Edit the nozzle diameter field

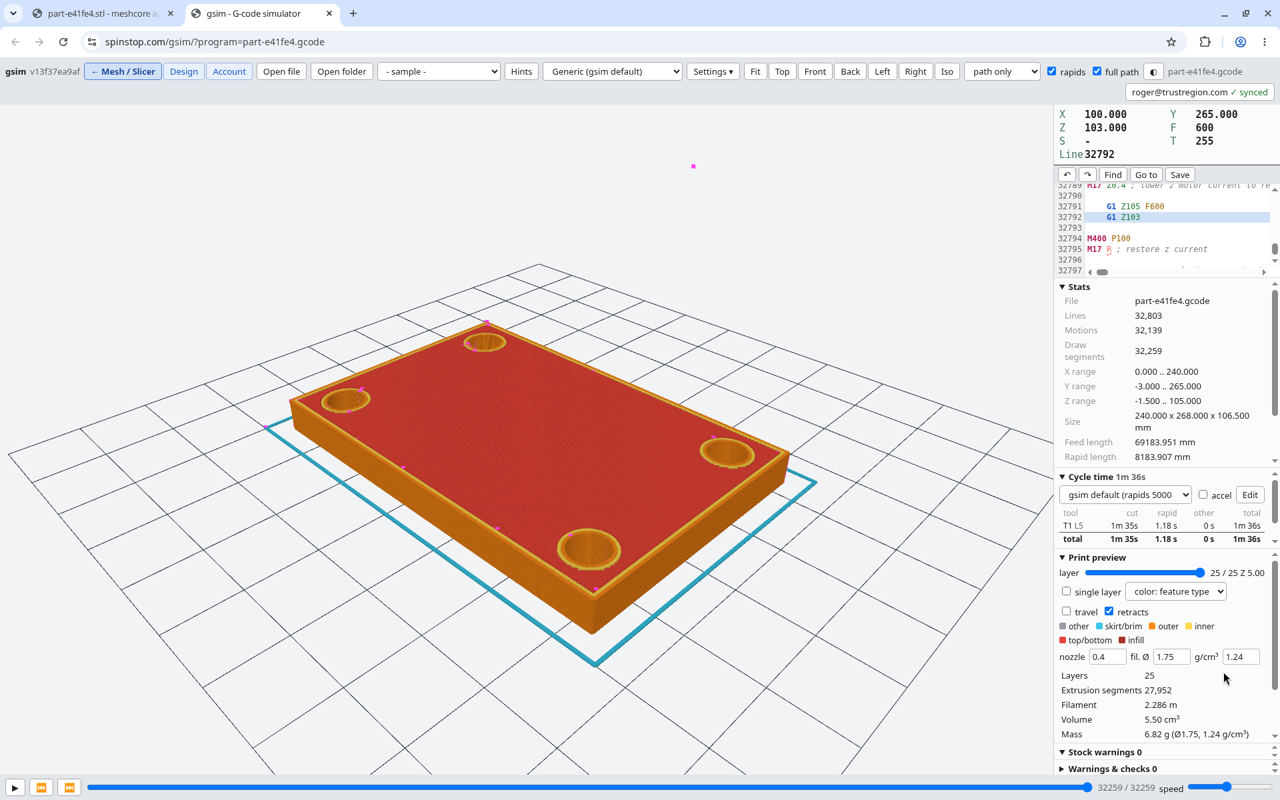click(x=1107, y=657)
